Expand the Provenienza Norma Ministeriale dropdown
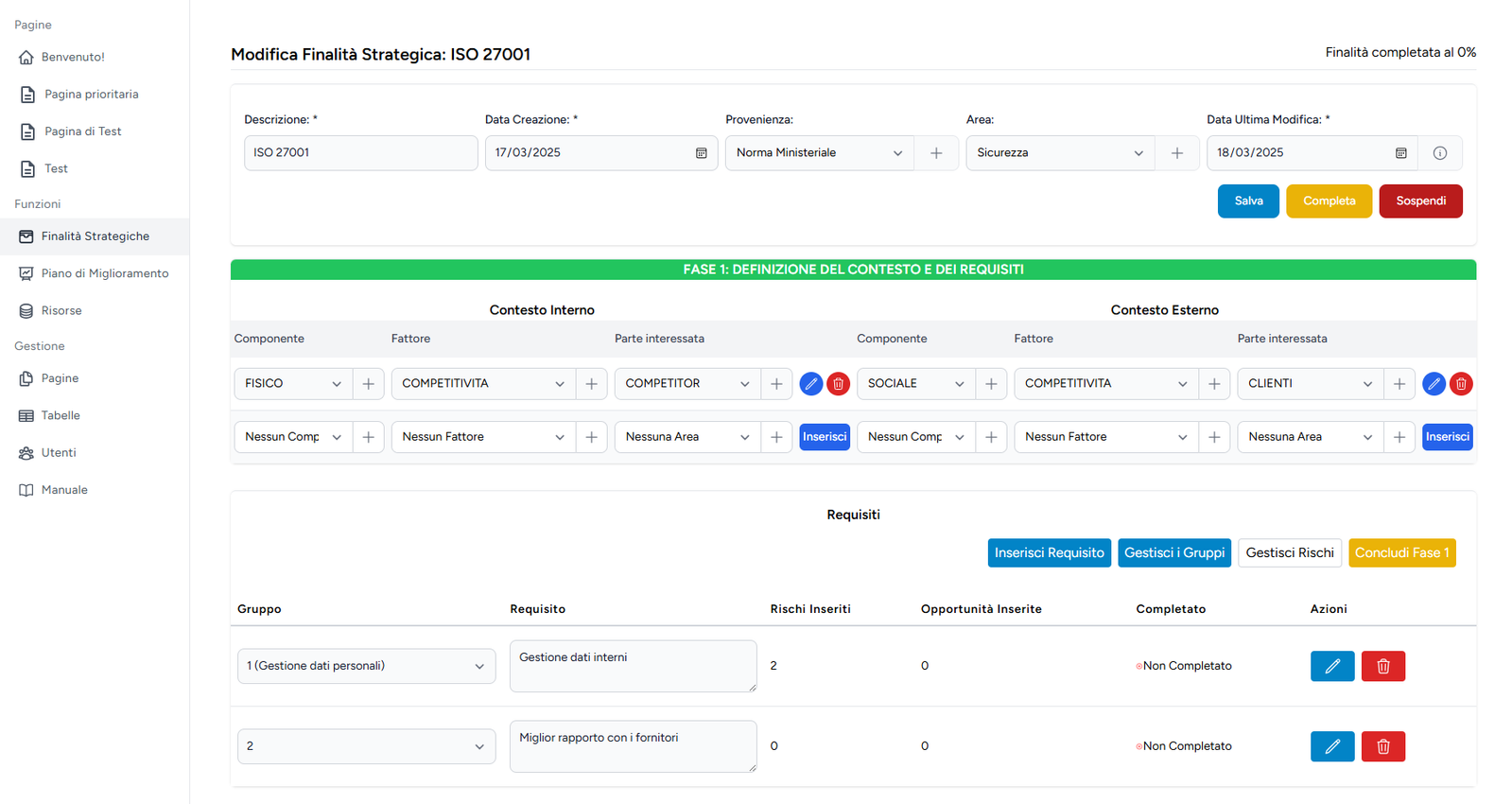The image size is (1512, 804). coord(819,153)
